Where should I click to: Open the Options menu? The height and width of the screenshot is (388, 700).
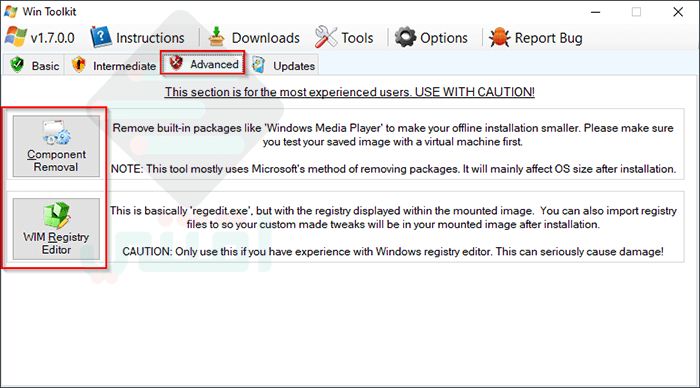444,38
